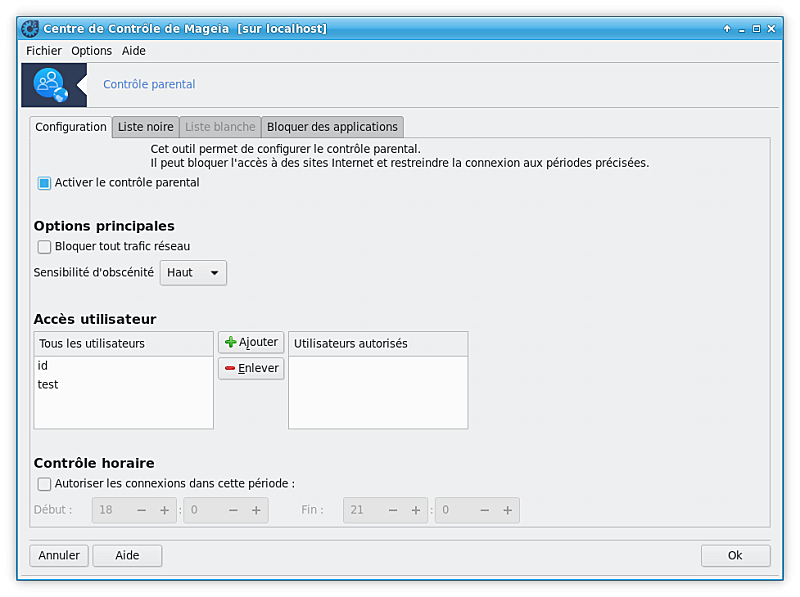Click the Contrôle parental heading link

149,85
